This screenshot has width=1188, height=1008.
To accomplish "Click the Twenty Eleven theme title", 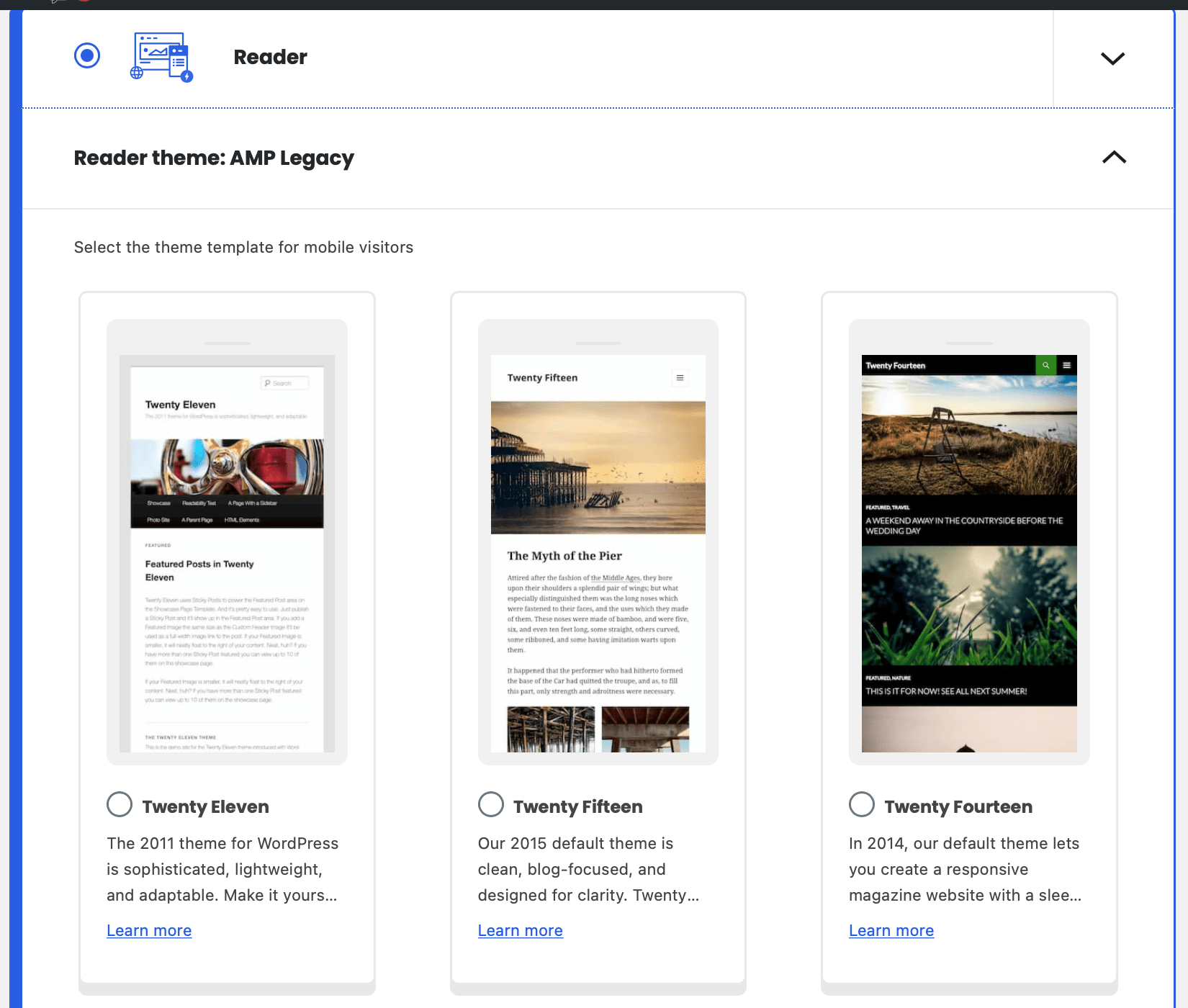I will click(205, 806).
